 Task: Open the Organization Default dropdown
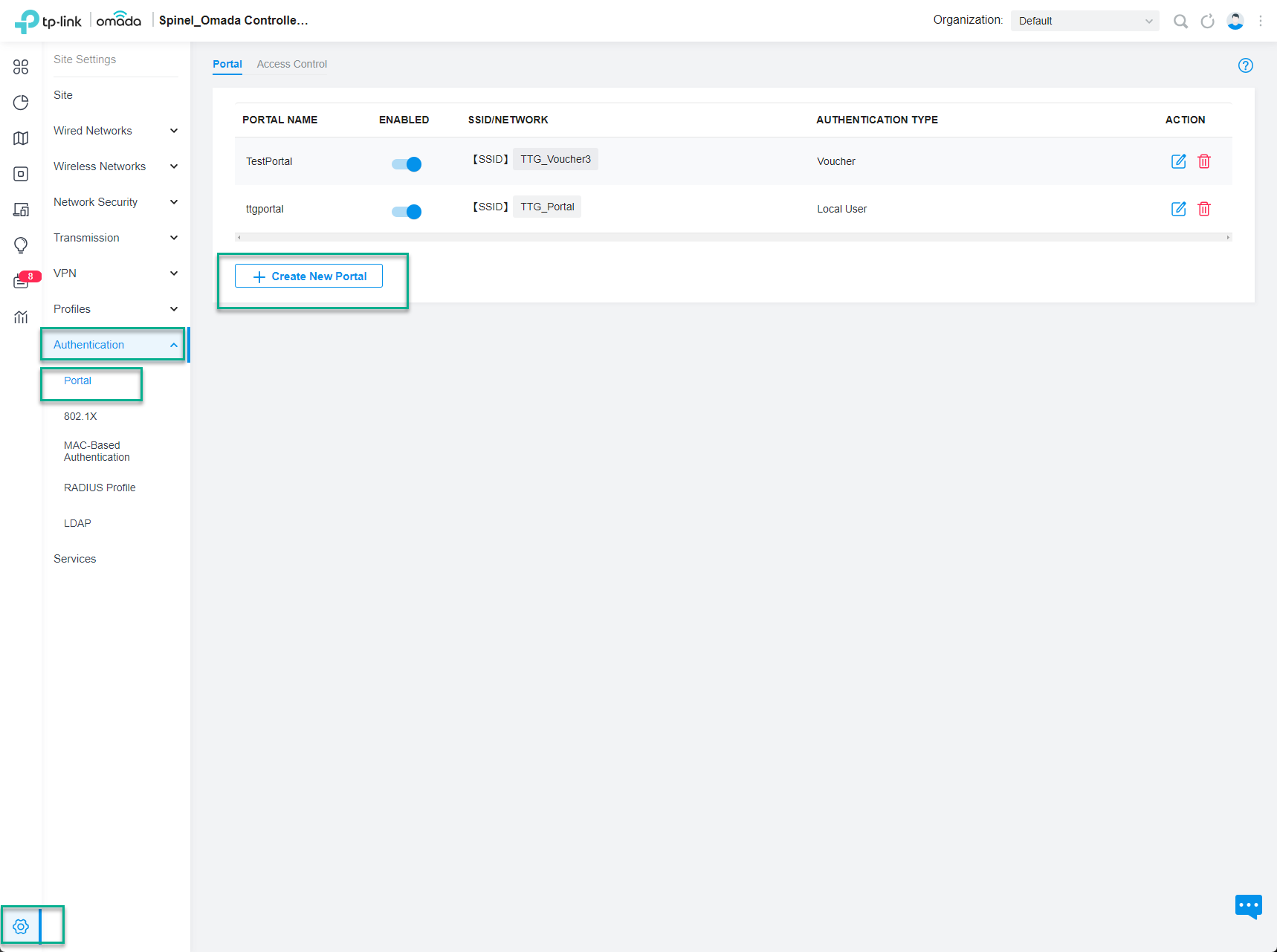point(1084,21)
